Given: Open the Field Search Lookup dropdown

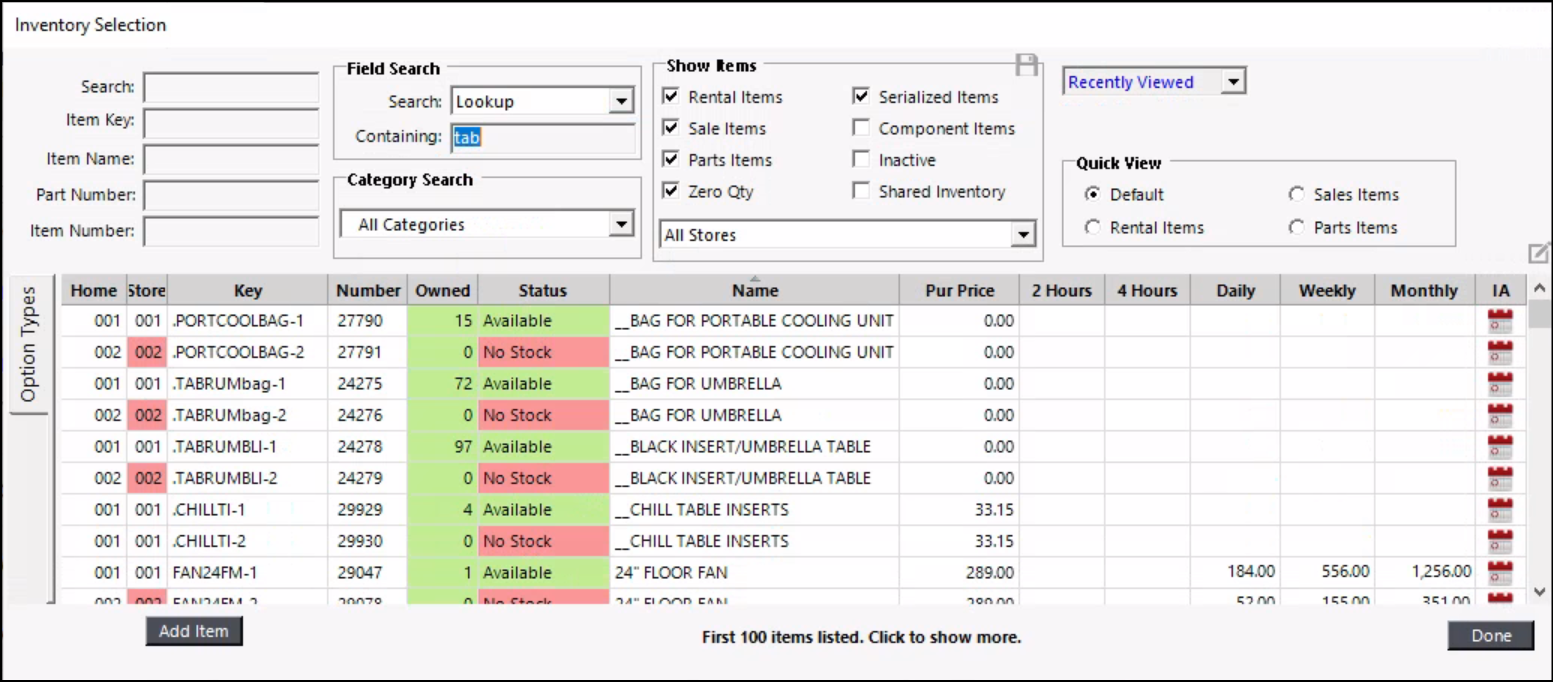Looking at the screenshot, I should tap(622, 102).
